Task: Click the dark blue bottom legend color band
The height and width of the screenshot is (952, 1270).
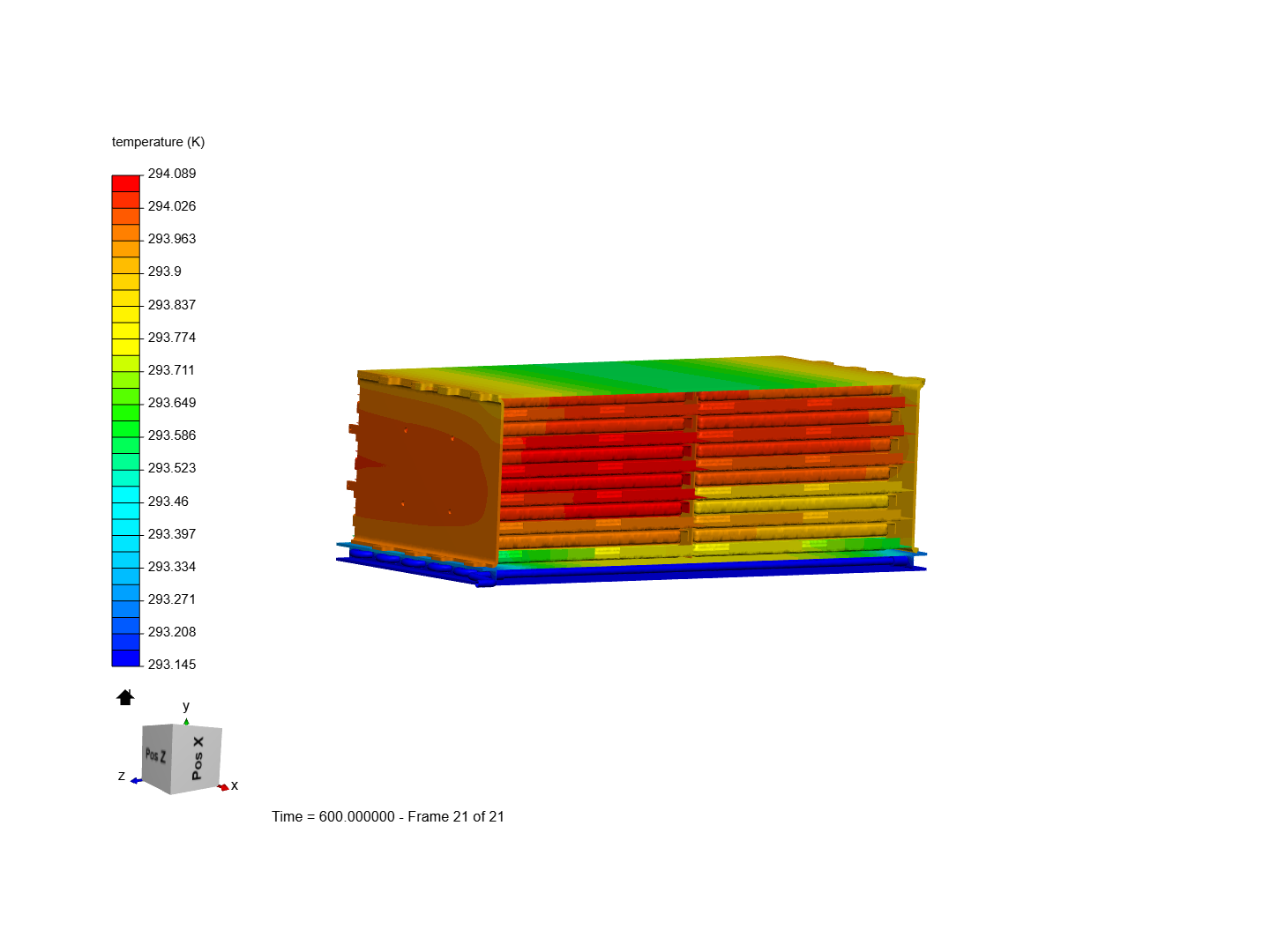Action: point(126,658)
